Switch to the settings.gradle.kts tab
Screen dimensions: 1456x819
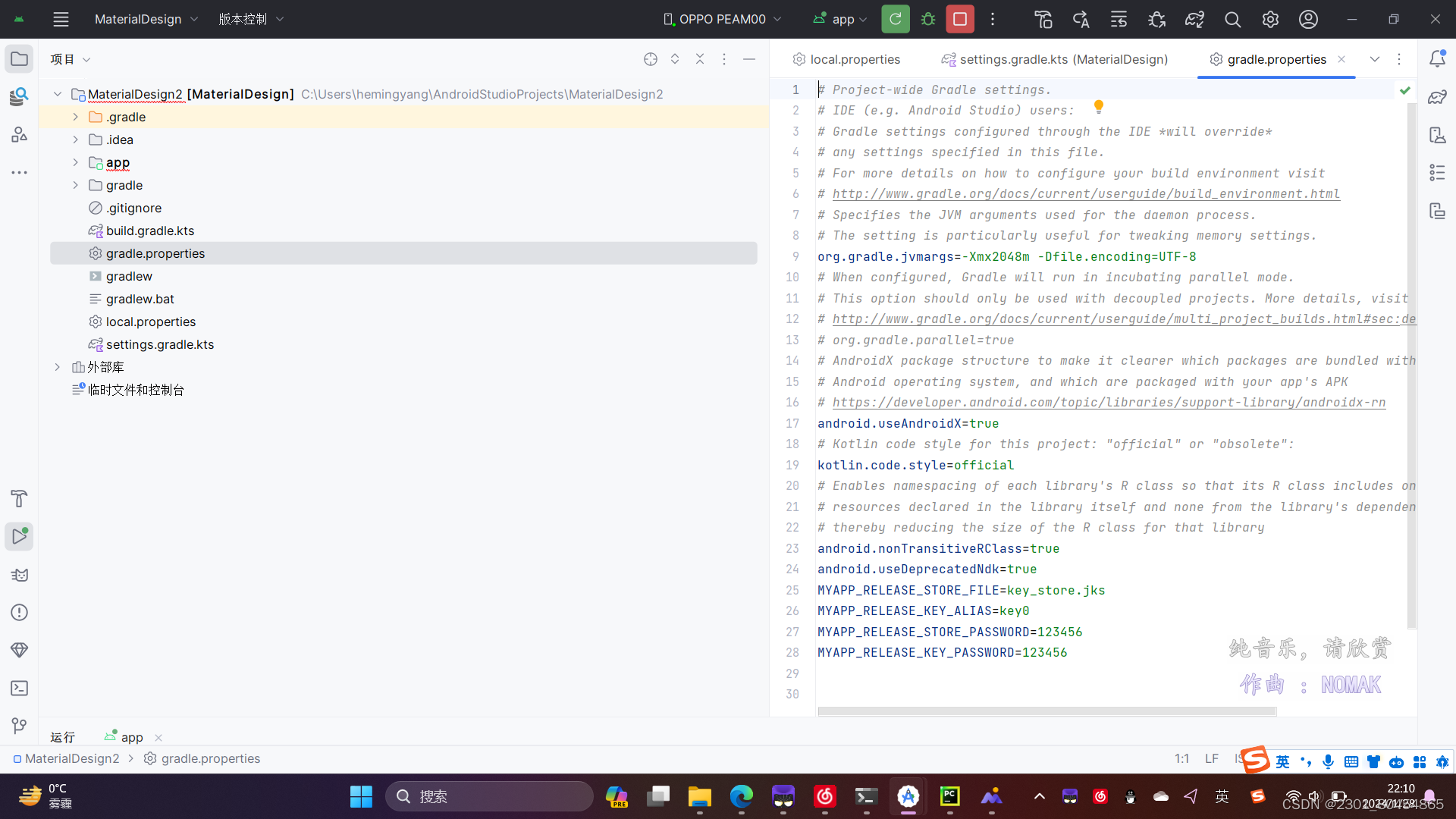click(1054, 58)
